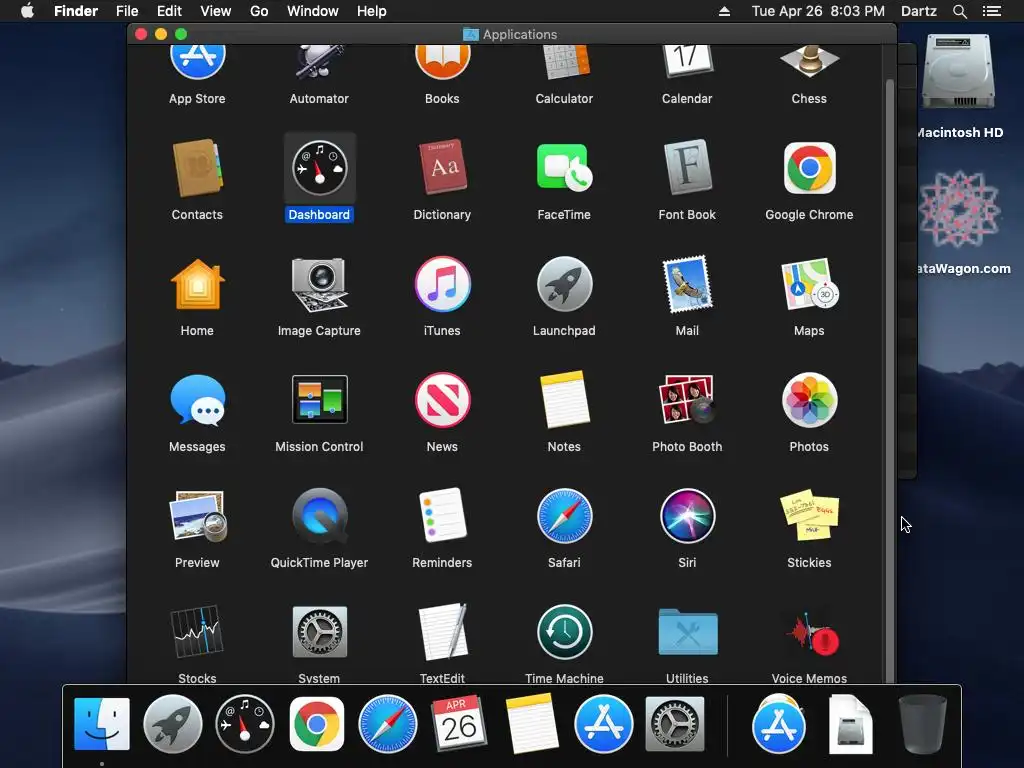Open the Trash in the Dock
Image resolution: width=1024 pixels, height=768 pixels.
coord(923,724)
